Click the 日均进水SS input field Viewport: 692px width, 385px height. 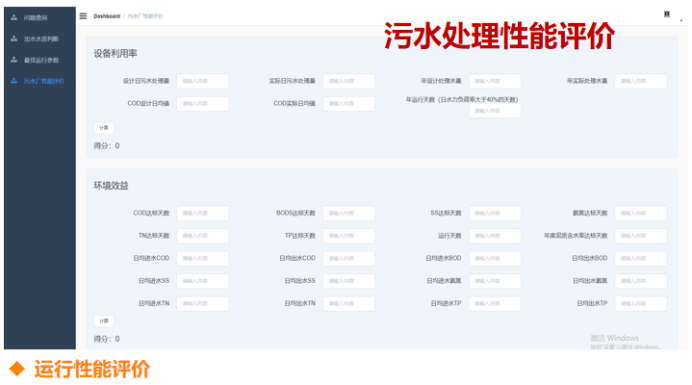point(203,281)
